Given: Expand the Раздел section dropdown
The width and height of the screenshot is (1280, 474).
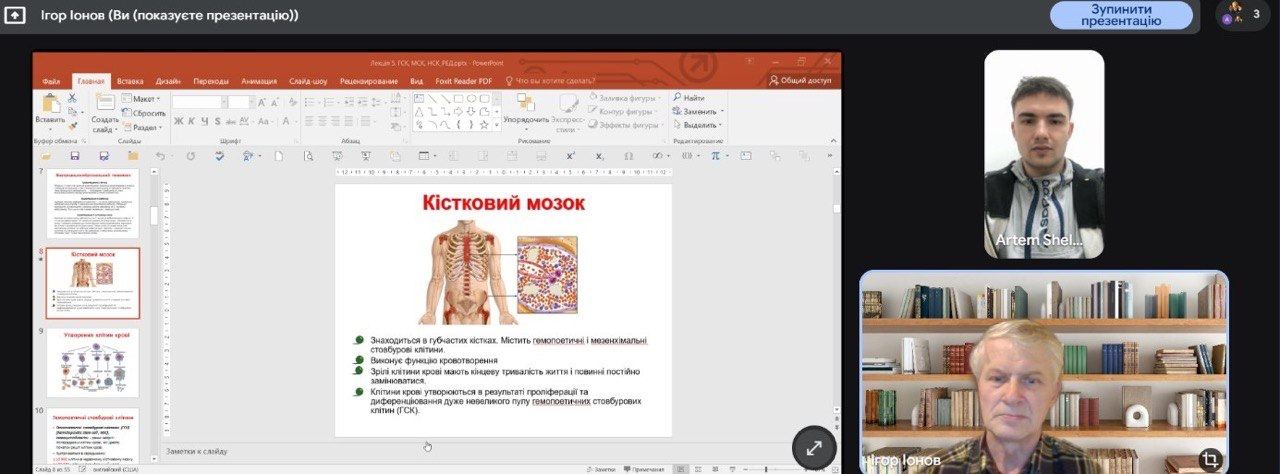Looking at the screenshot, I should pyautogui.click(x=144, y=127).
